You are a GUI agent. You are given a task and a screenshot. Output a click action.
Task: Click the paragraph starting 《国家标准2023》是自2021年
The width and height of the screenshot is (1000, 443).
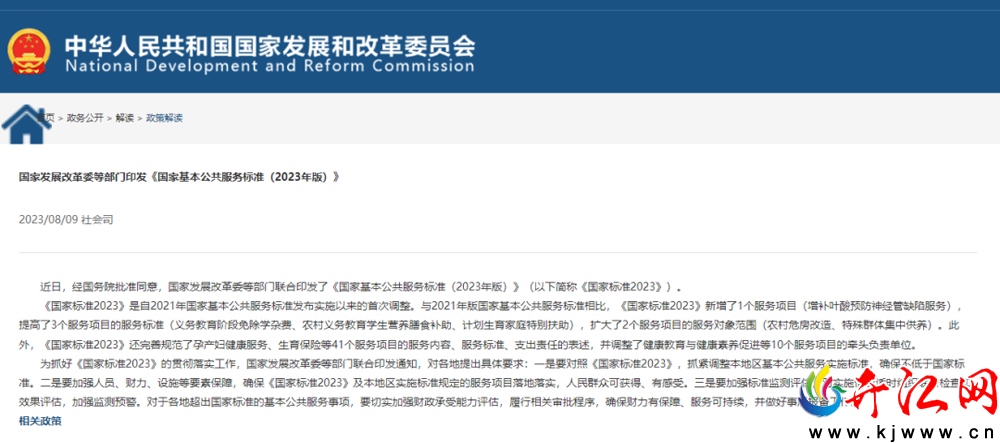[489, 325]
